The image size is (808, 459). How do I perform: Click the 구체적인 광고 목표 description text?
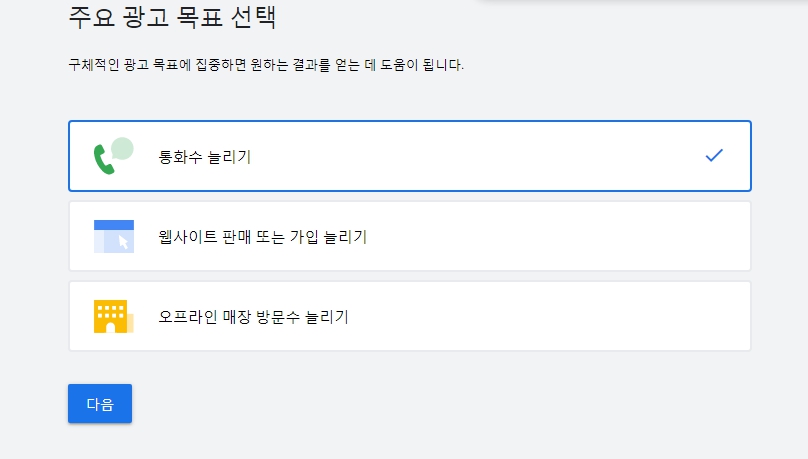[266, 65]
